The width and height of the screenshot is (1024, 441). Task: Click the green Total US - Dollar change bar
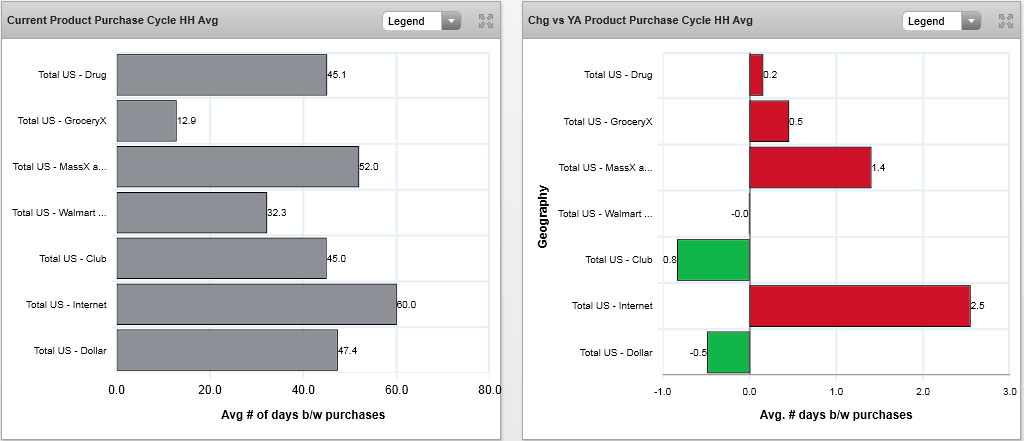pos(728,351)
